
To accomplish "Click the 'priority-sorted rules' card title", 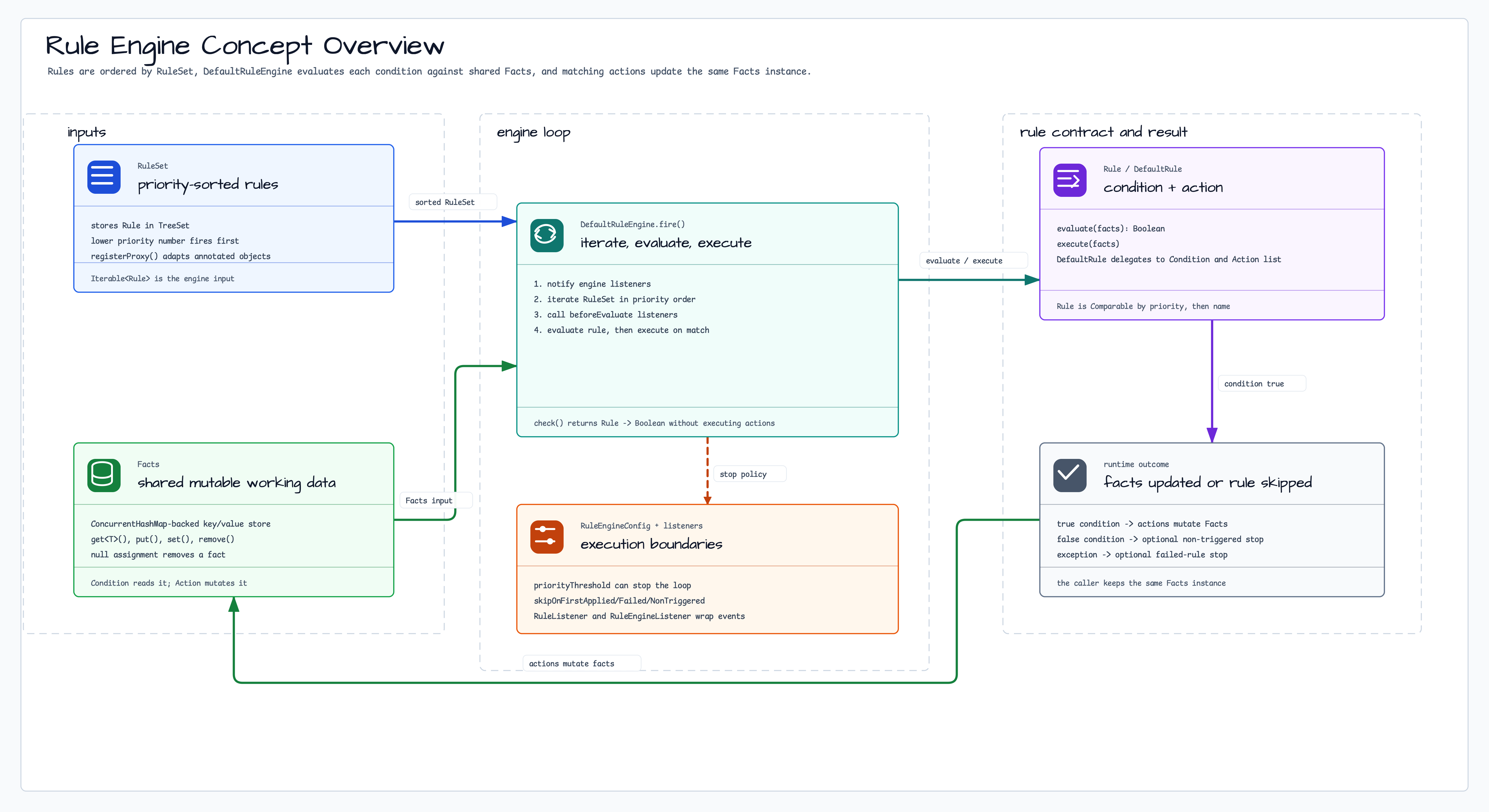I will point(208,184).
